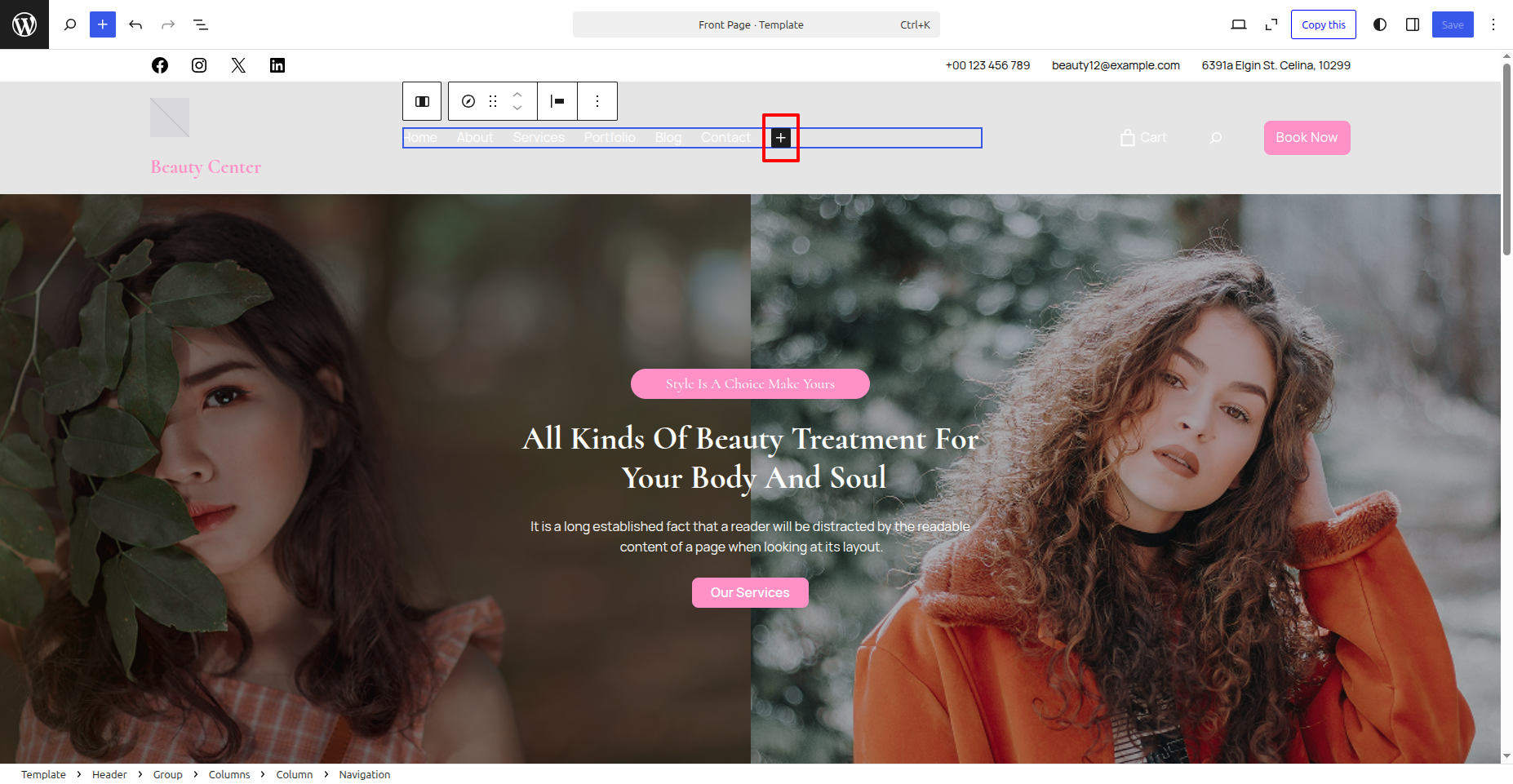
Task: Open the Document Overview list view
Action: tap(201, 24)
